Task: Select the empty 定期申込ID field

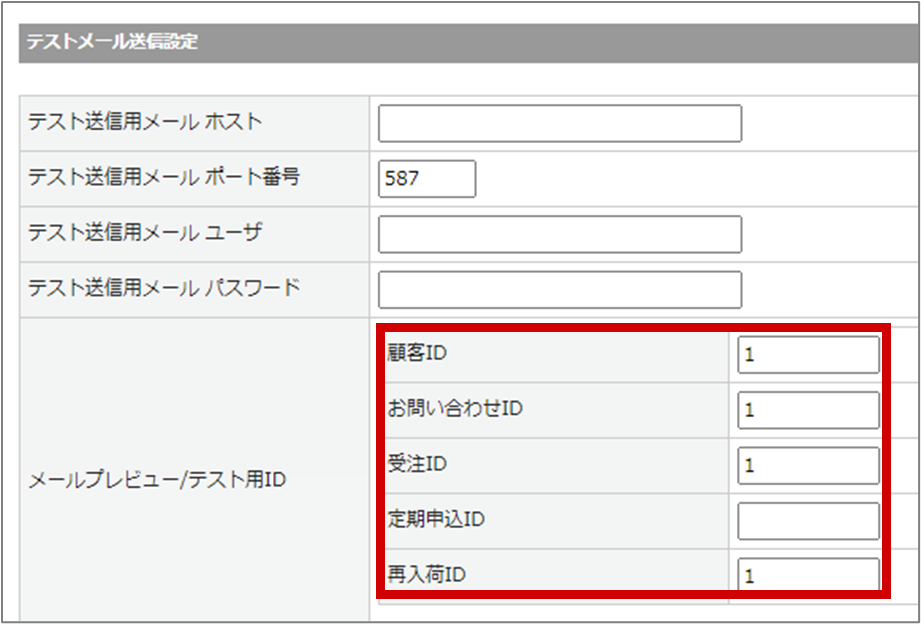Action: pos(808,520)
